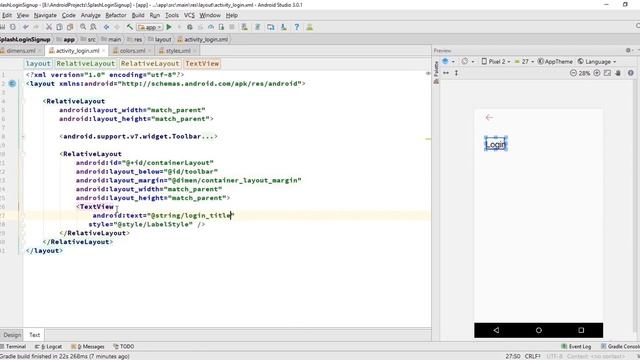The height and width of the screenshot is (360, 640).
Task: Click the Replace icon next to Find
Action: tap(93, 27)
